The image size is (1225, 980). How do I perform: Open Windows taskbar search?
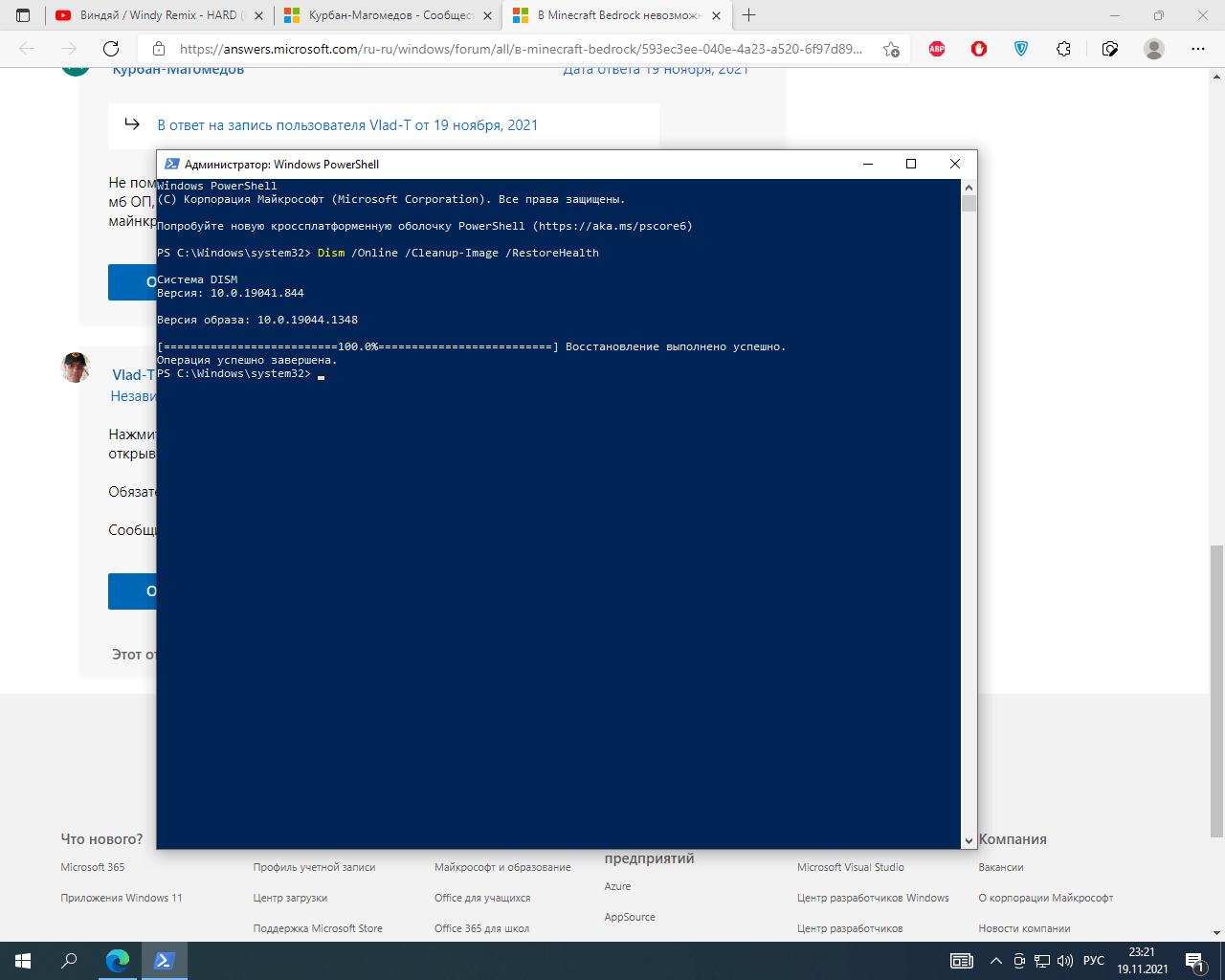pos(69,961)
